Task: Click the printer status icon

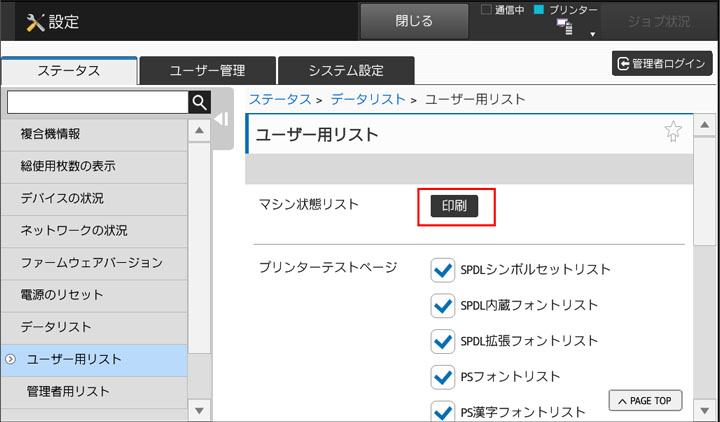Action: pyautogui.click(x=564, y=27)
